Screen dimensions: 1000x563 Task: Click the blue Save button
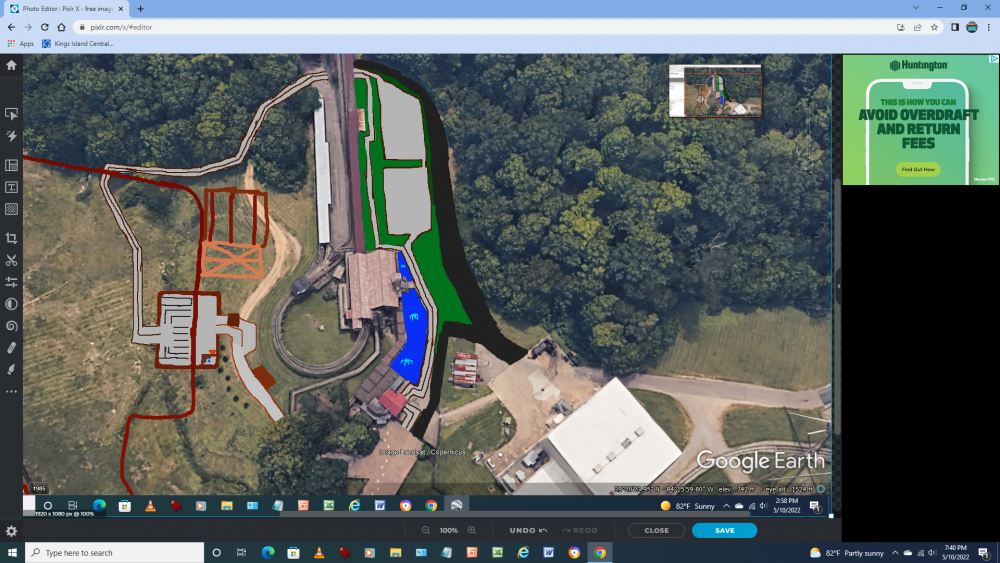724,530
